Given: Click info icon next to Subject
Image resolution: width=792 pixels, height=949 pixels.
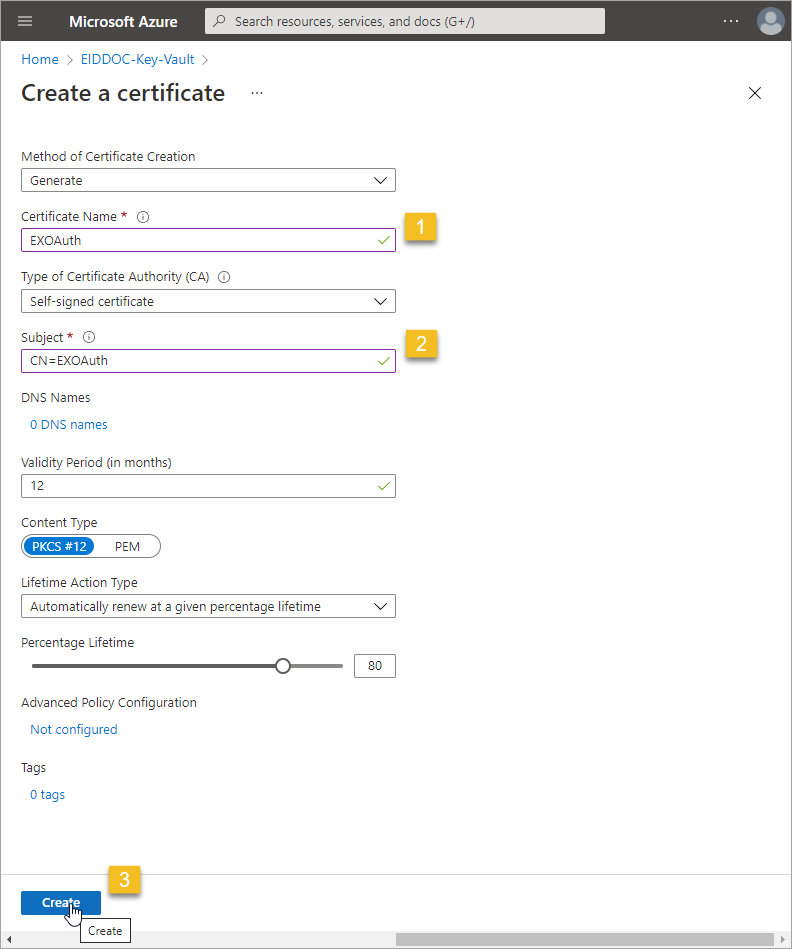Looking at the screenshot, I should click(x=89, y=338).
